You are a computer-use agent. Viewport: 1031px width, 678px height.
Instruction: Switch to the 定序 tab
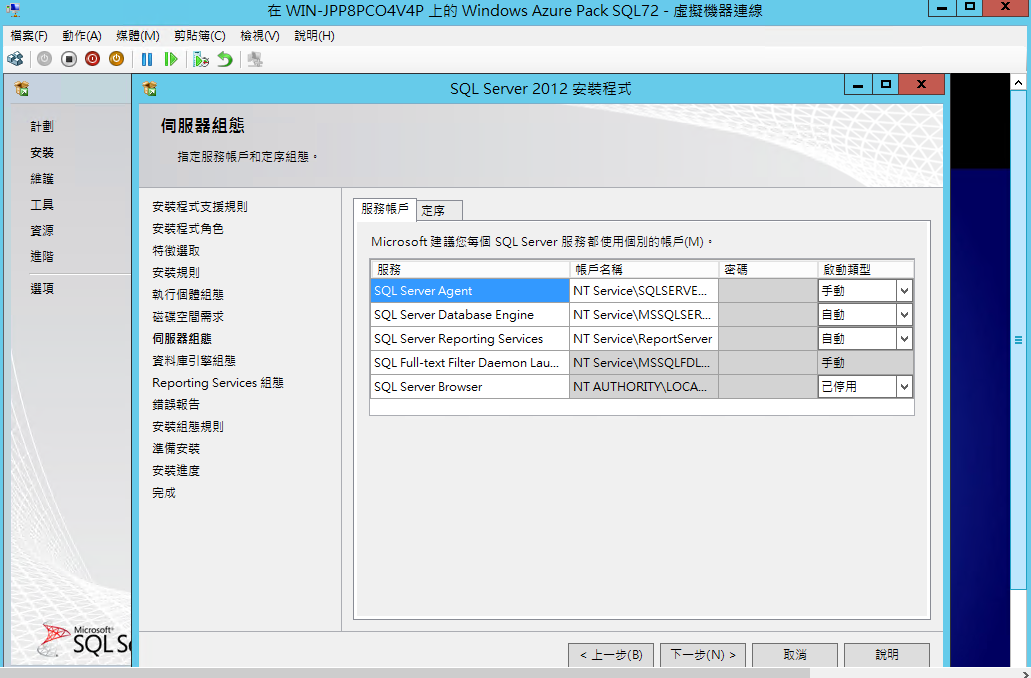pyautogui.click(x=440, y=210)
